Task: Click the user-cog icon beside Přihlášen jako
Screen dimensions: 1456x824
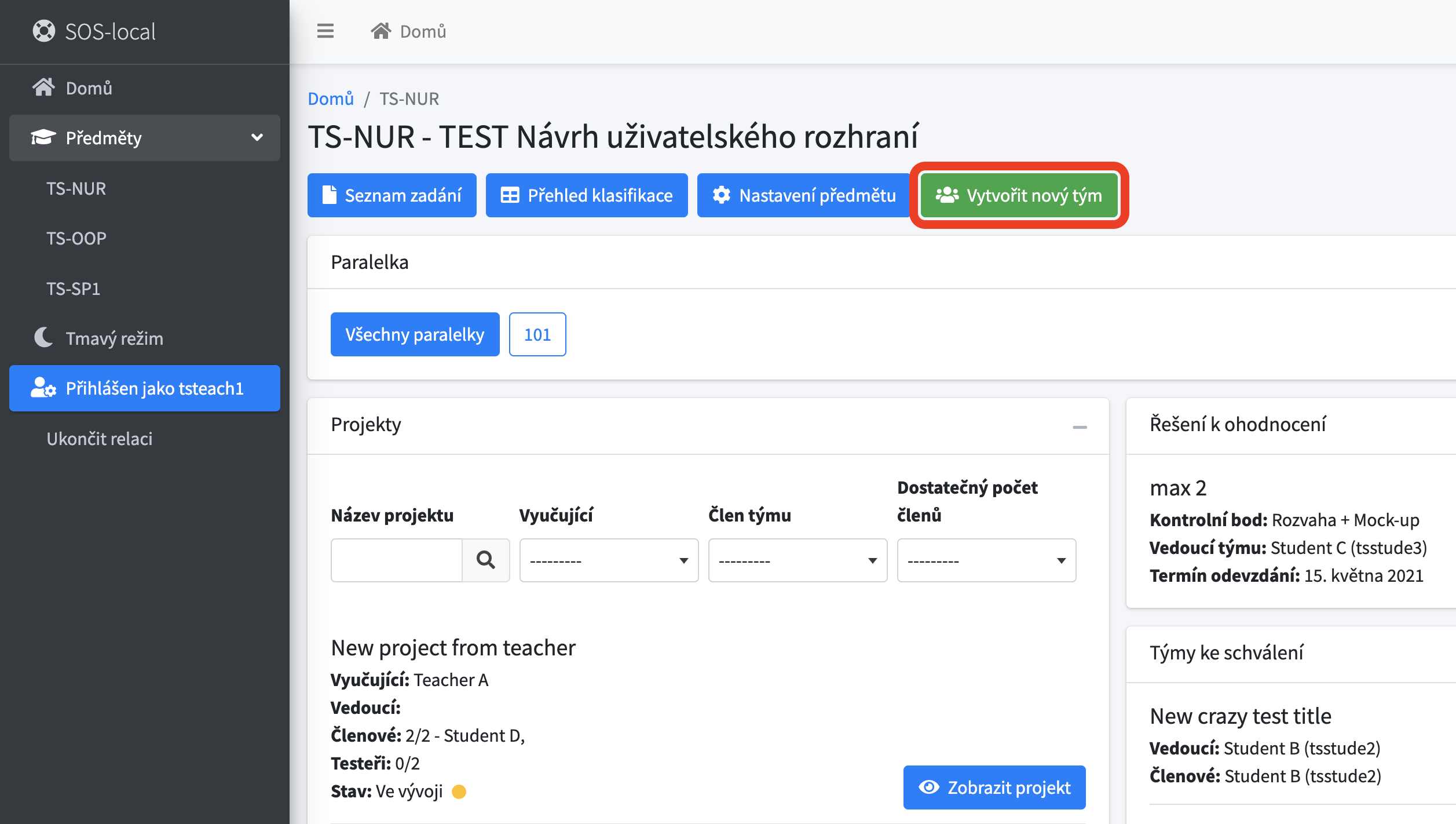Action: 43,388
